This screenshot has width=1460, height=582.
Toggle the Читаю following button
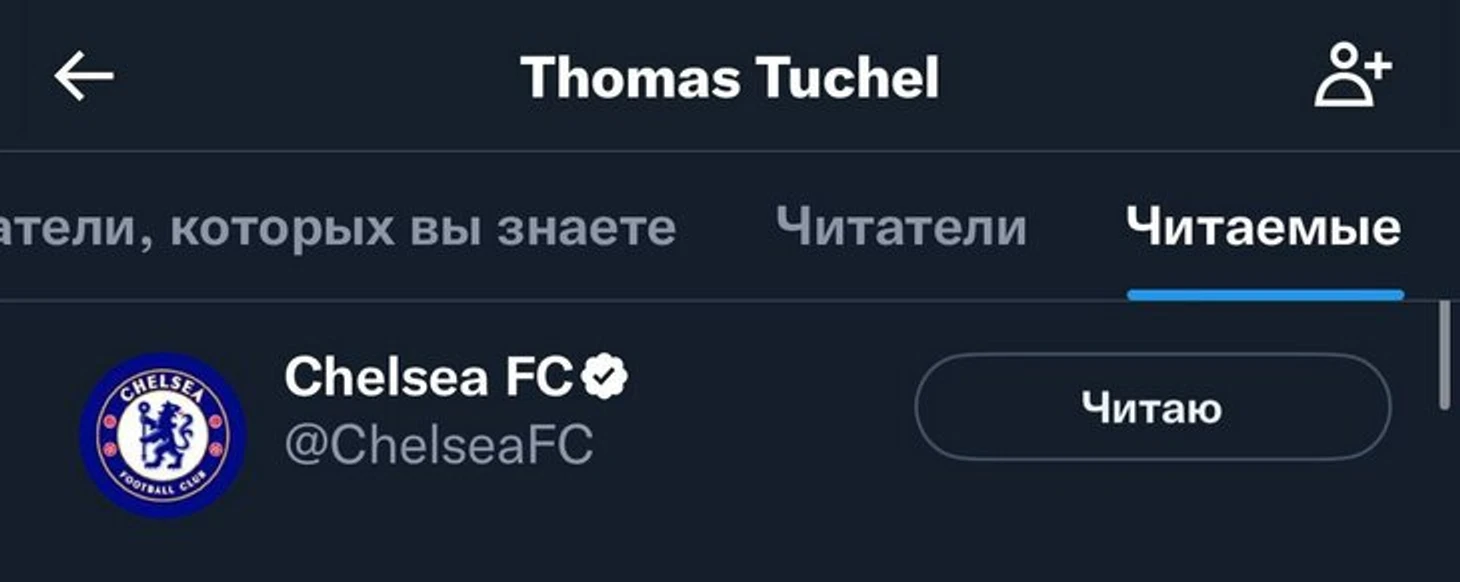tap(1152, 407)
